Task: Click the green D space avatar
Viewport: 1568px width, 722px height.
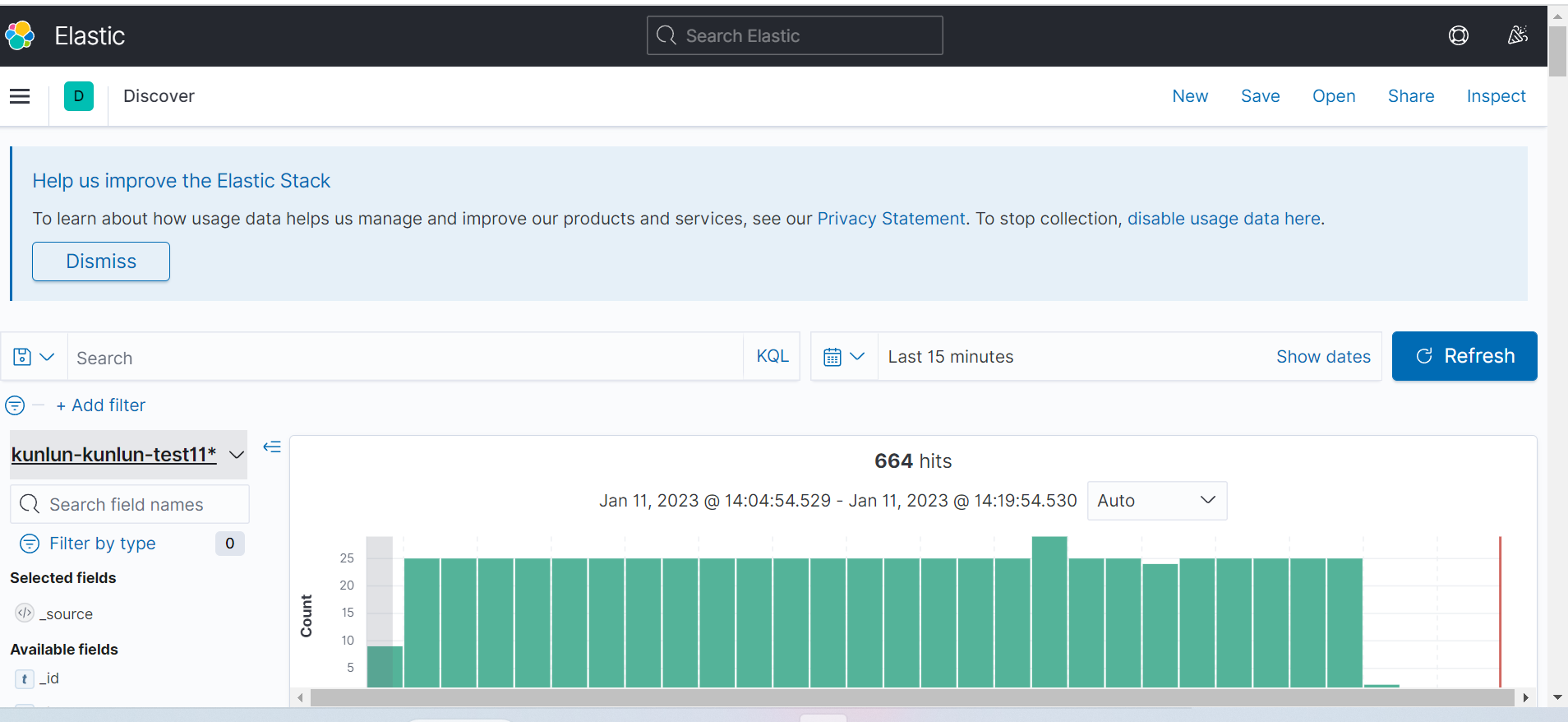Action: pyautogui.click(x=79, y=96)
